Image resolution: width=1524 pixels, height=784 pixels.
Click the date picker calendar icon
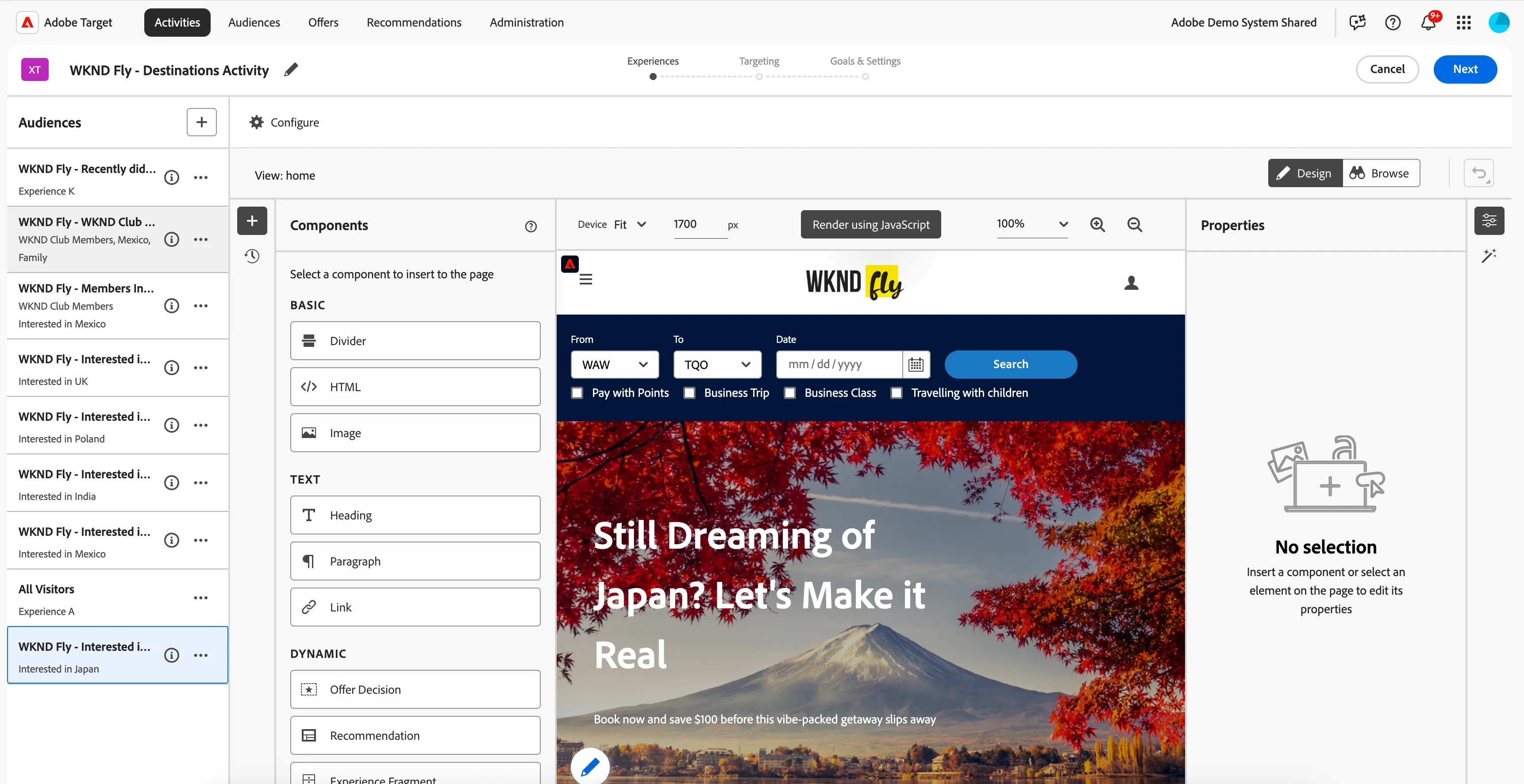[x=916, y=365]
